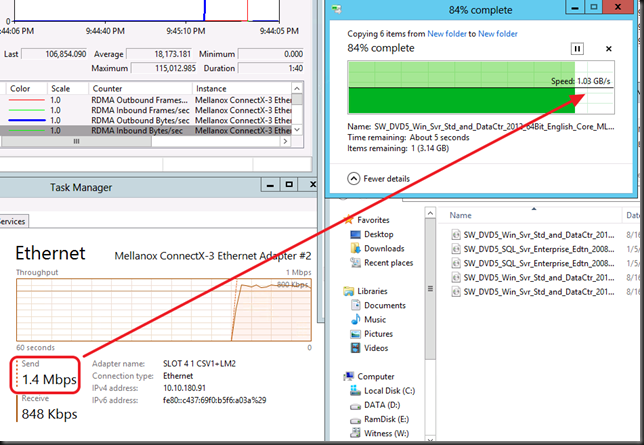Maximize the Task Manager window
The width and height of the screenshot is (644, 445).
click(x=289, y=185)
